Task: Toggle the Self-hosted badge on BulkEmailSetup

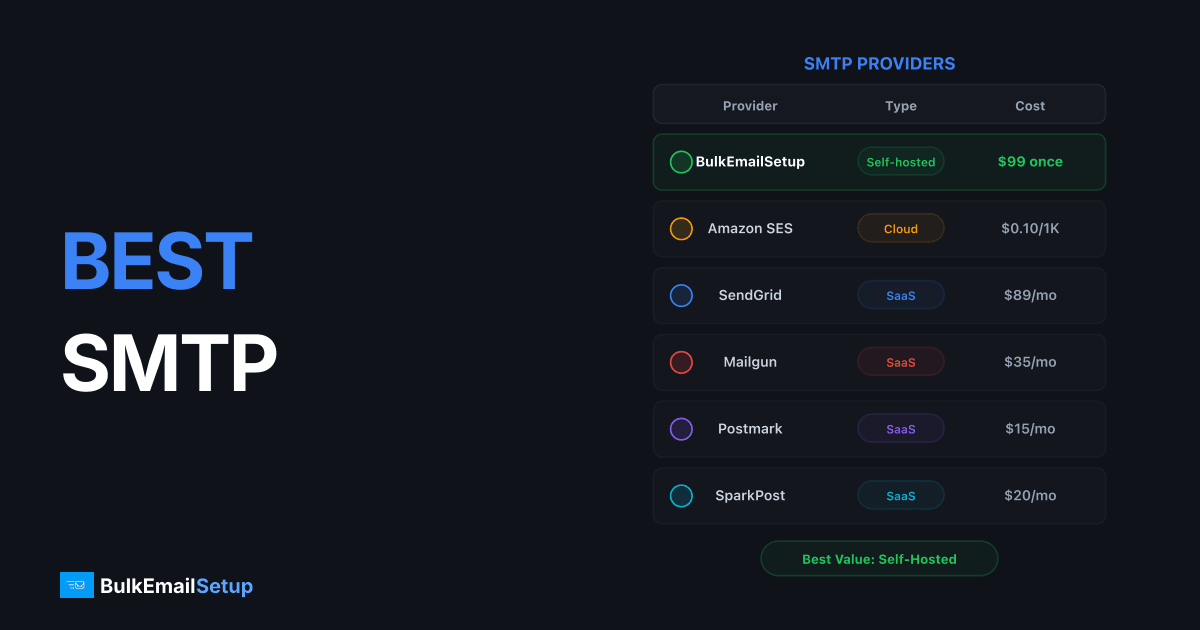Action: (x=900, y=161)
